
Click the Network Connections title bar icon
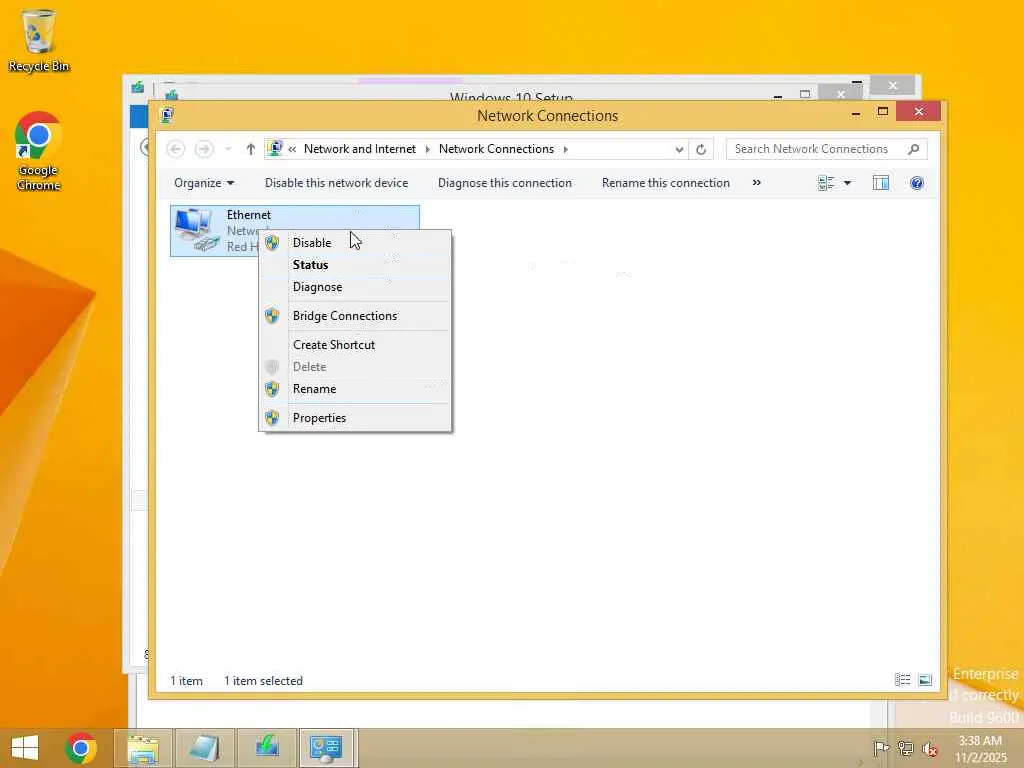[167, 116]
